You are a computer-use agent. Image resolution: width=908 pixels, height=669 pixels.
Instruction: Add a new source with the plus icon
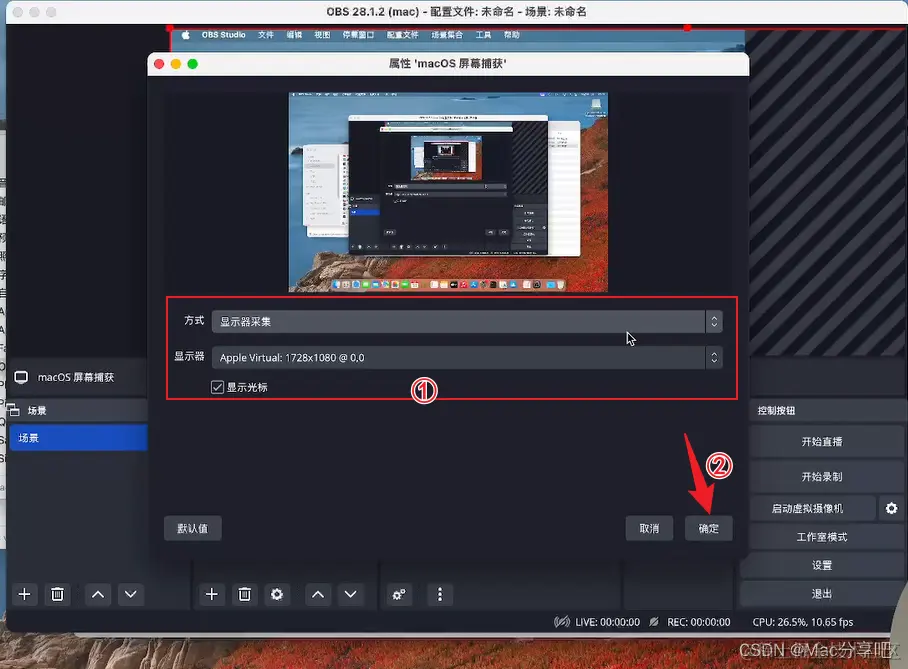coord(211,594)
